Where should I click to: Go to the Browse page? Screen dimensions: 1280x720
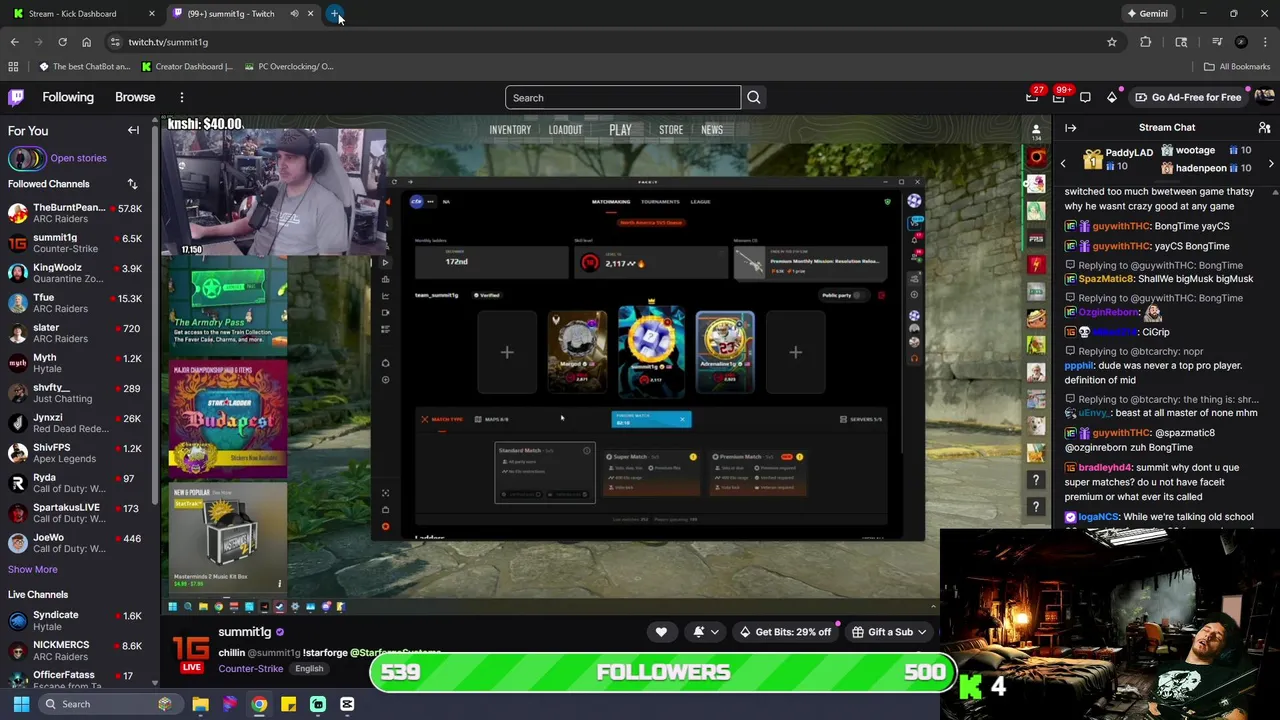[x=135, y=97]
